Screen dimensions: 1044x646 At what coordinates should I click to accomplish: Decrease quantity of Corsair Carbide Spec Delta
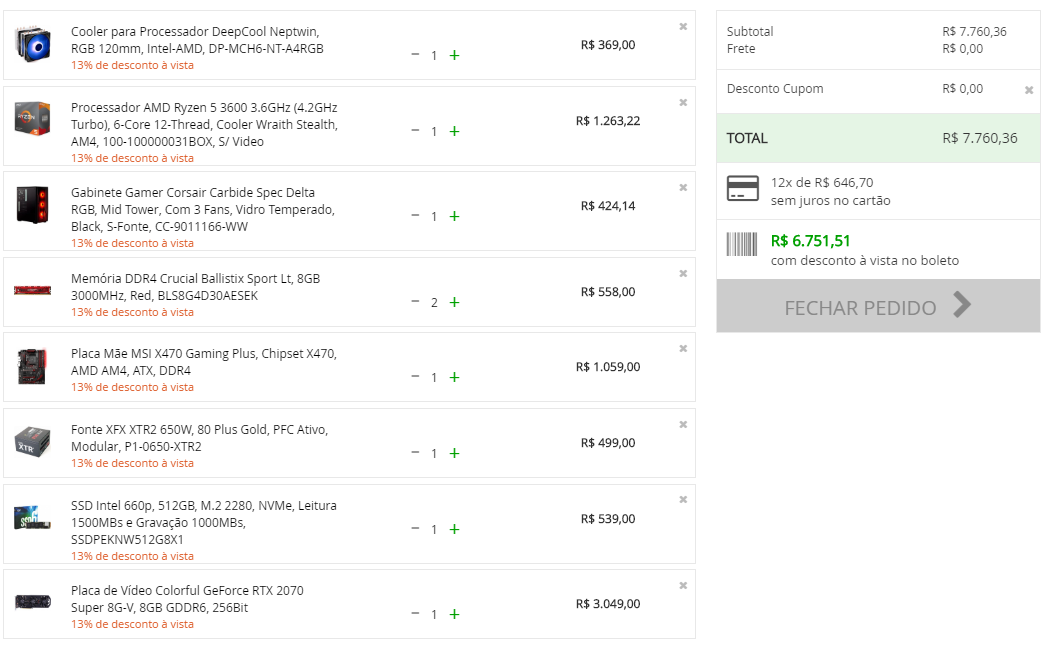(x=415, y=216)
